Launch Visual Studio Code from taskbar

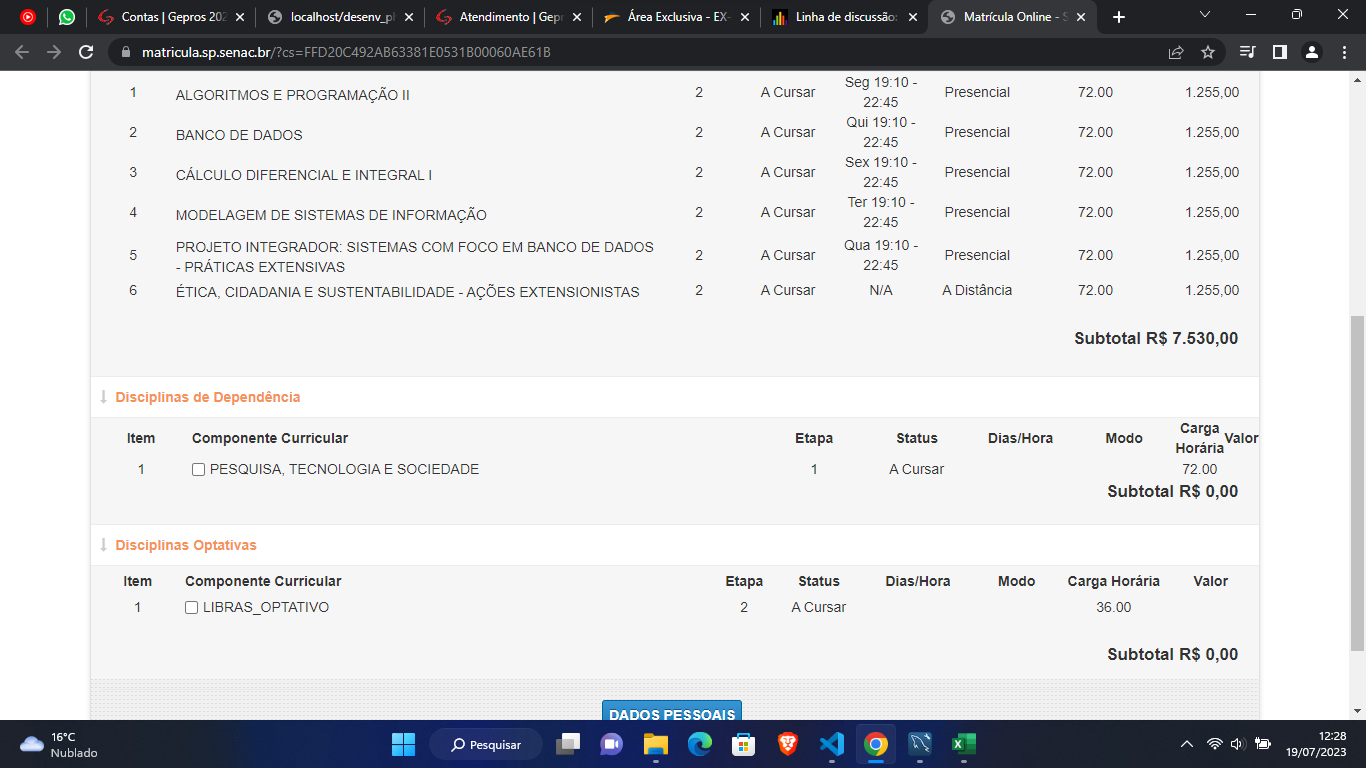[831, 744]
